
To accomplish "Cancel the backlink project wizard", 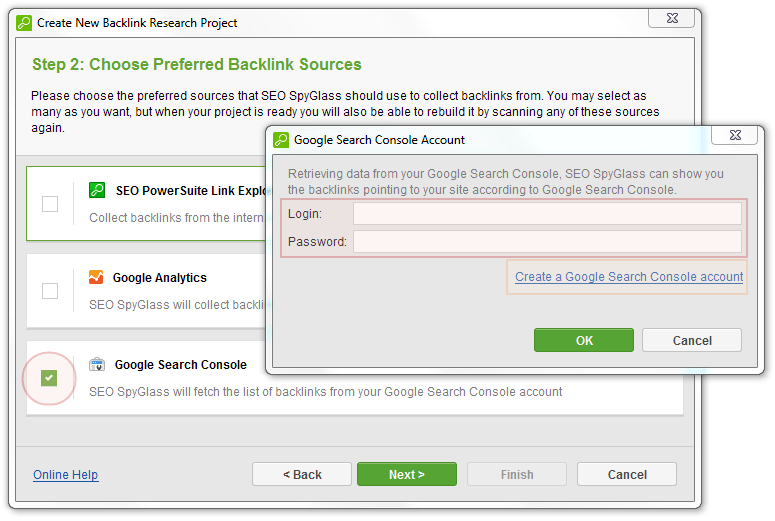I will [x=627, y=474].
